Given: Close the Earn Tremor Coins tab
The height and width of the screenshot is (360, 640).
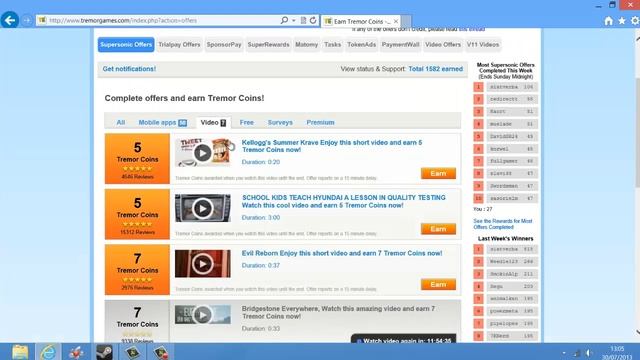Looking at the screenshot, I should coord(396,21).
